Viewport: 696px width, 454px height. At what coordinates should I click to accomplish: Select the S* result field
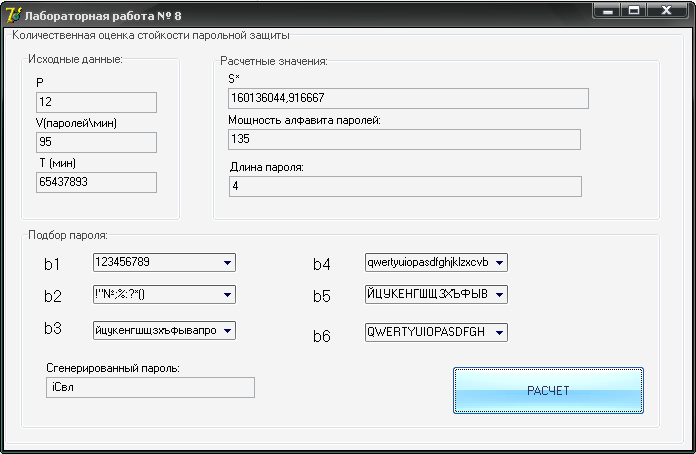click(x=408, y=99)
